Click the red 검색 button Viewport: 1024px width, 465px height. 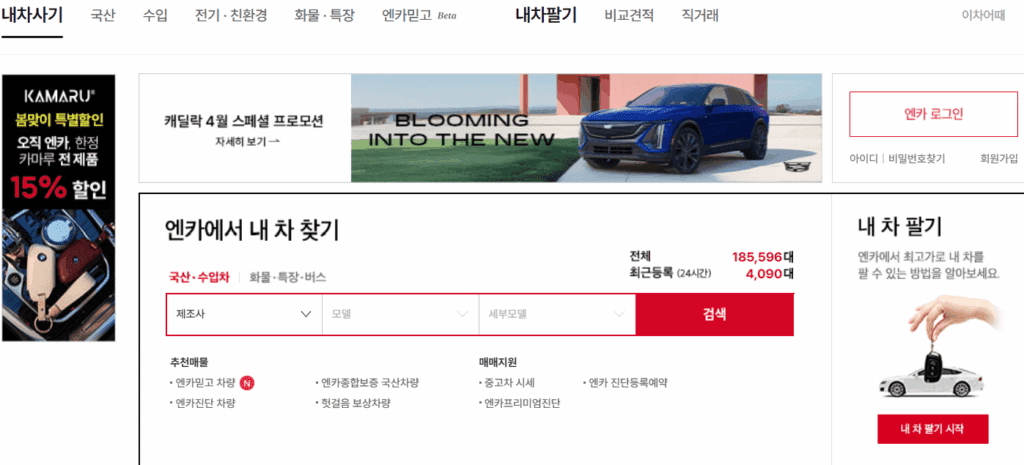[x=715, y=314]
